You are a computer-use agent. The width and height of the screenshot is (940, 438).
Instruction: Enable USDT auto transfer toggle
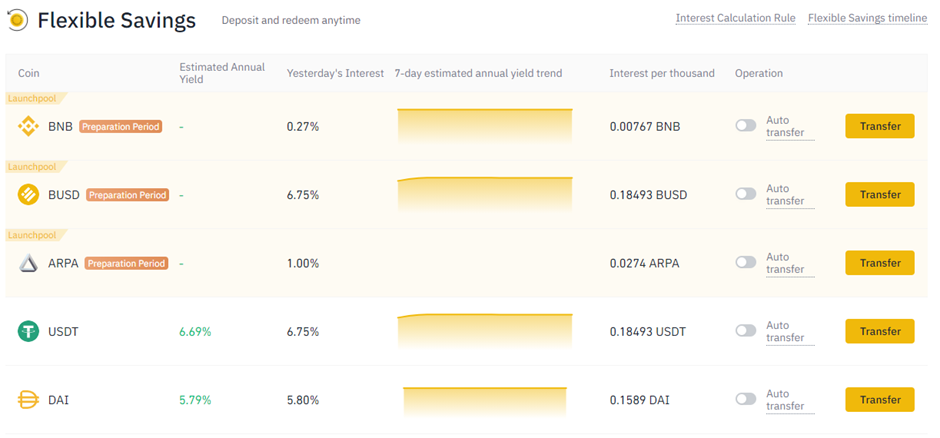746,331
